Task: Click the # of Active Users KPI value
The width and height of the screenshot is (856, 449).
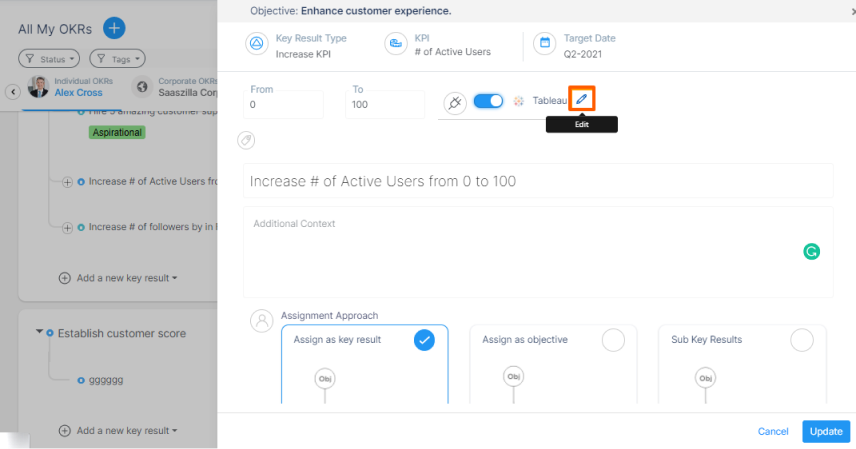Action: coord(453,52)
